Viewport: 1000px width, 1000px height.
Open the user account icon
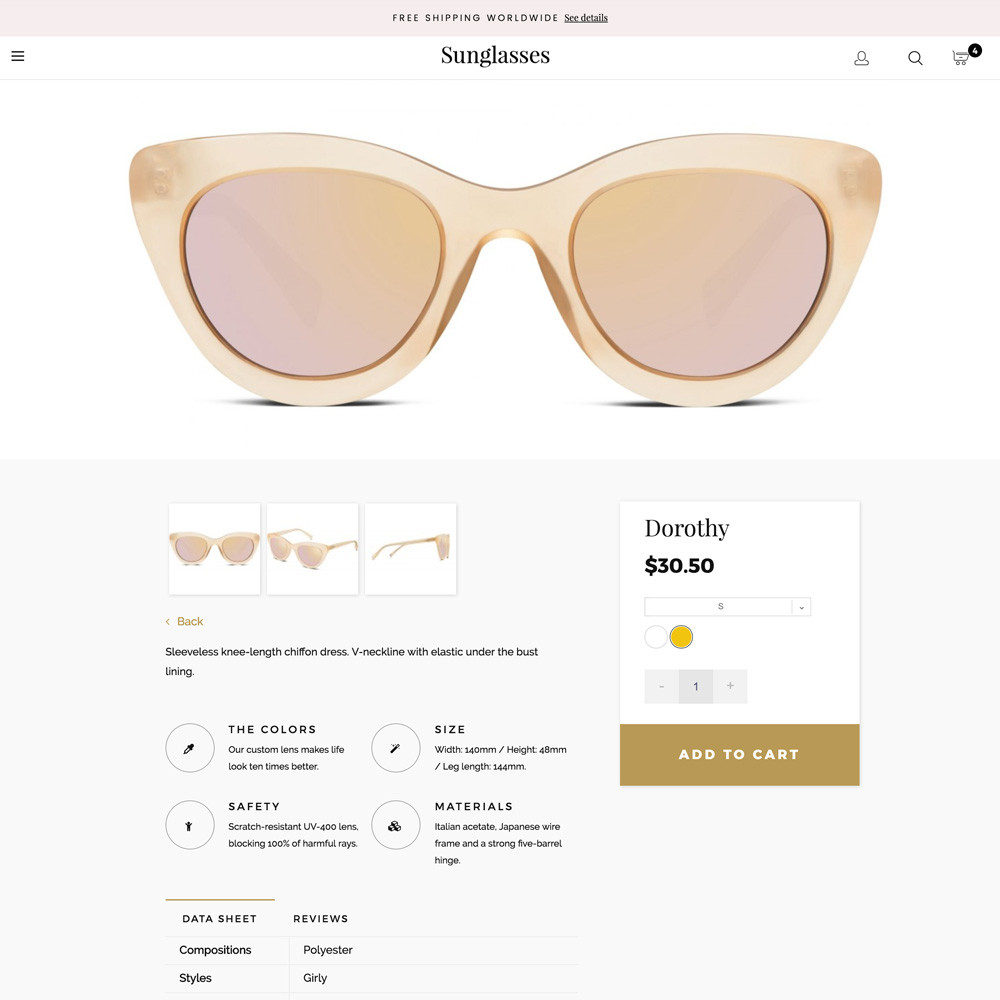pos(861,58)
